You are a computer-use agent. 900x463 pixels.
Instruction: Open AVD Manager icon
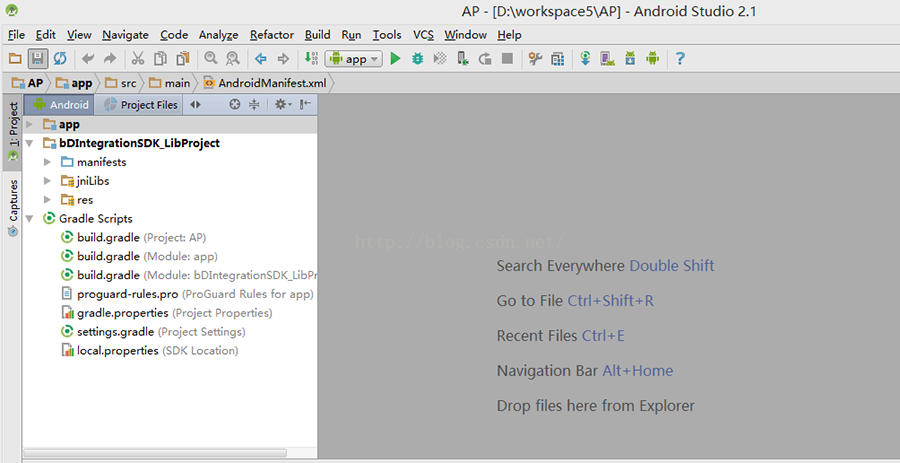pyautogui.click(x=608, y=59)
